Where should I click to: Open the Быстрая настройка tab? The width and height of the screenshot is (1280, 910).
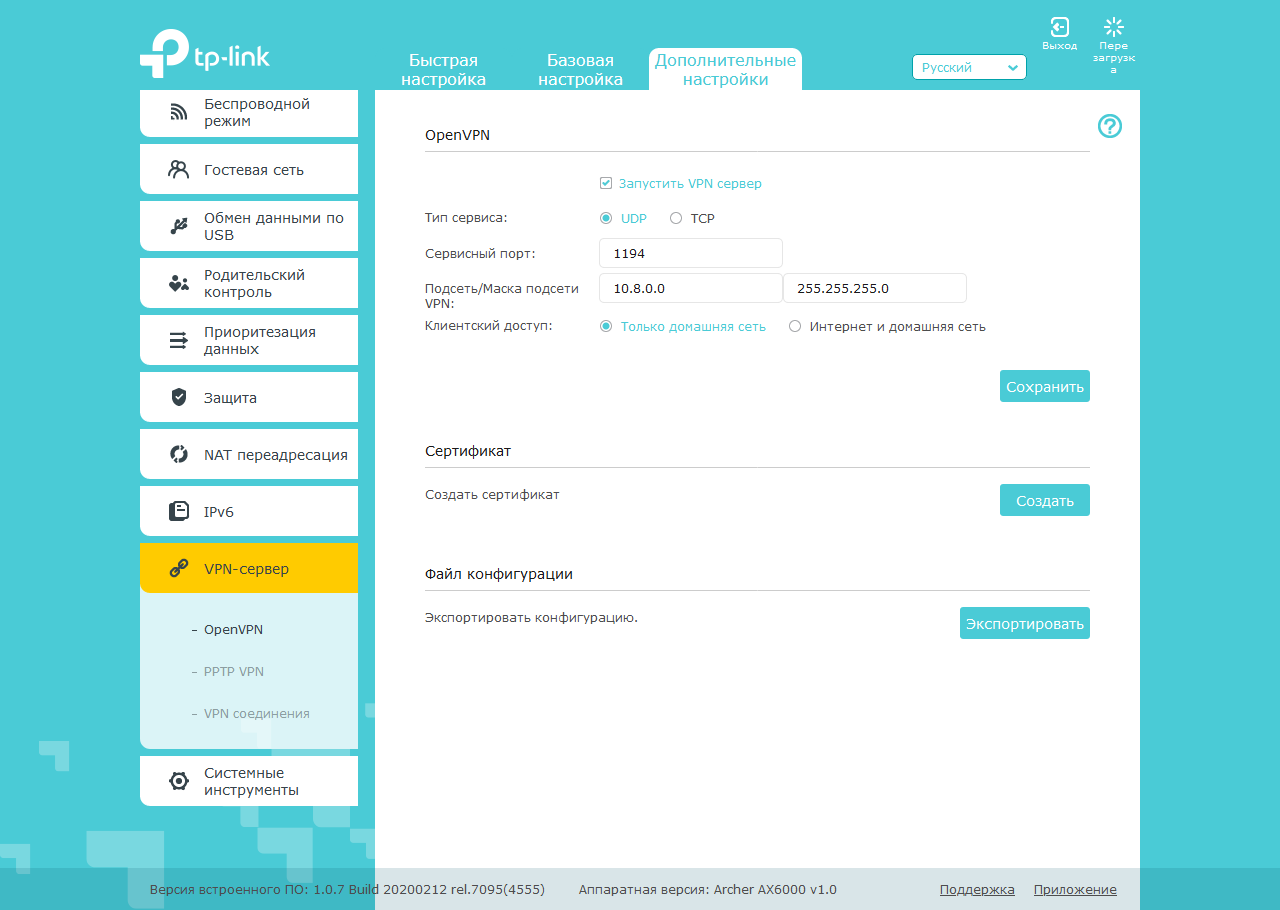coord(443,70)
